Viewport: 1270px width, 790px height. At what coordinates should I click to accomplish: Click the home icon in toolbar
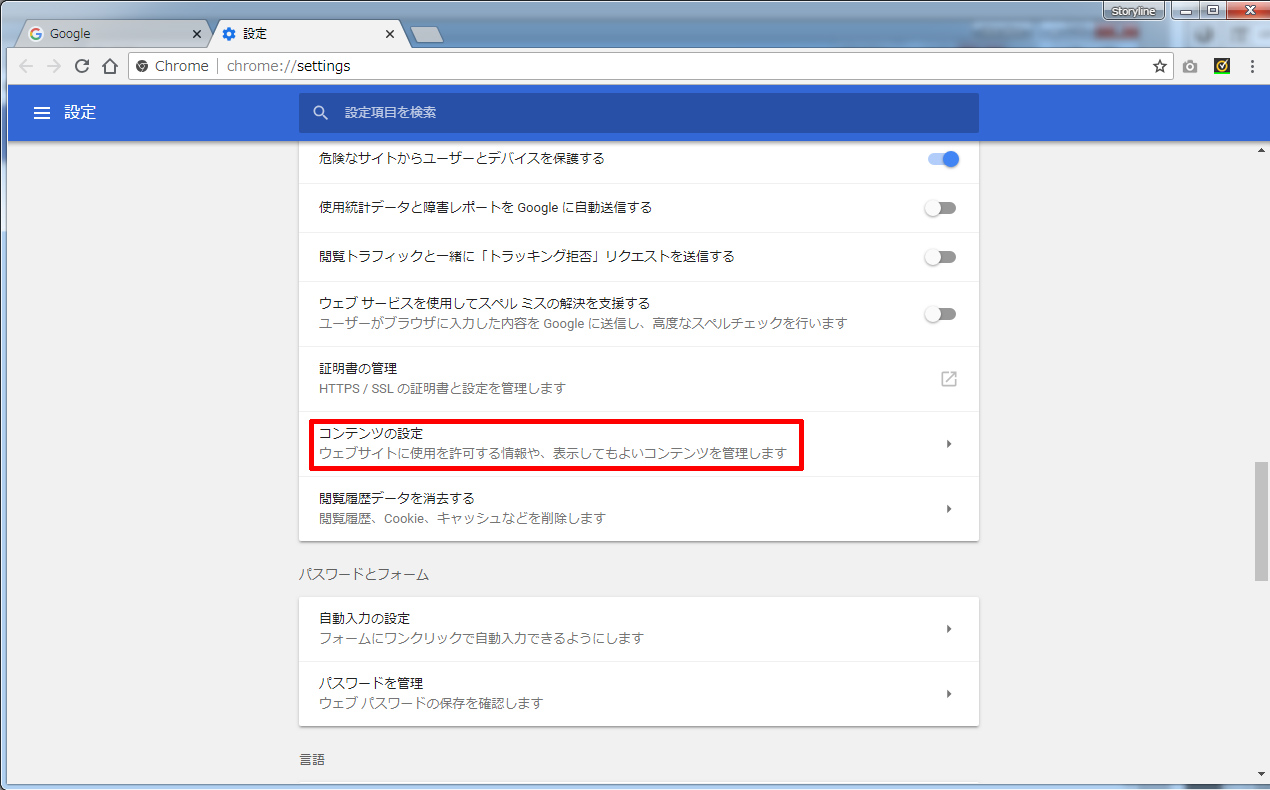click(110, 66)
